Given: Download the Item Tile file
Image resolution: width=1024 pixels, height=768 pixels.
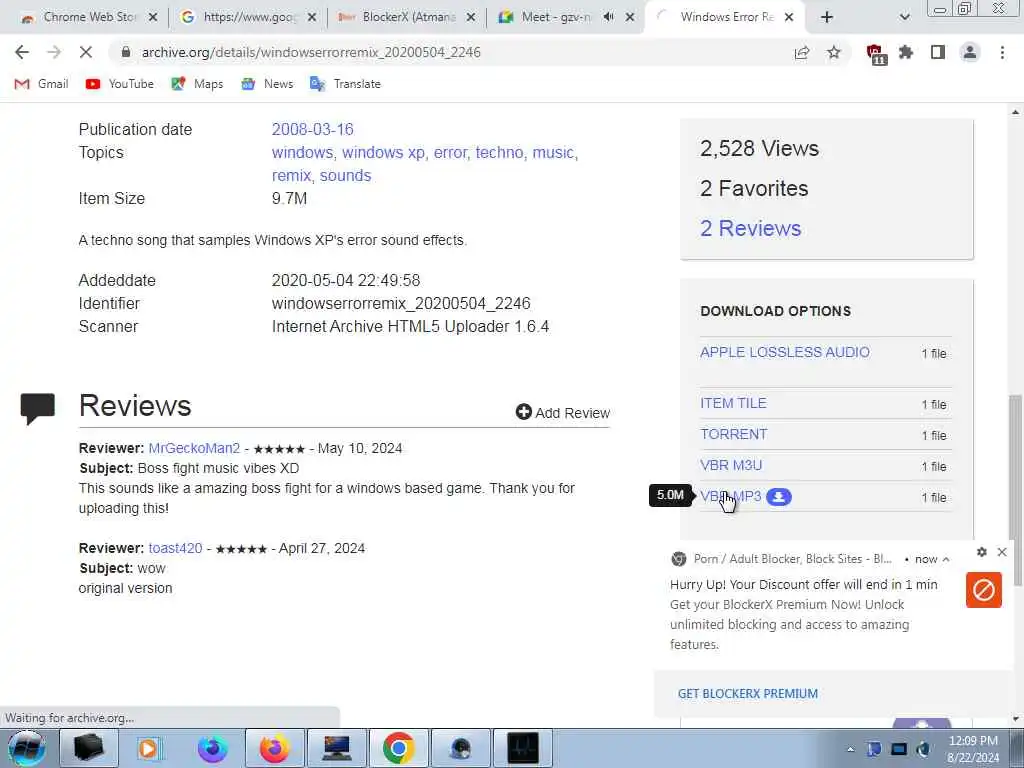Looking at the screenshot, I should [733, 403].
